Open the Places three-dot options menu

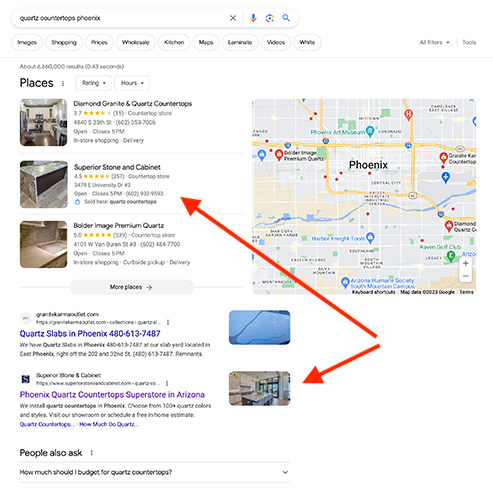pos(63,83)
